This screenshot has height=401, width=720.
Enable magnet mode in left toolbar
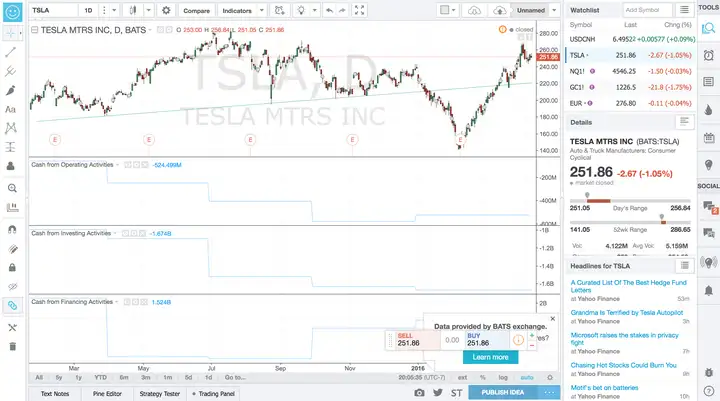(12, 229)
